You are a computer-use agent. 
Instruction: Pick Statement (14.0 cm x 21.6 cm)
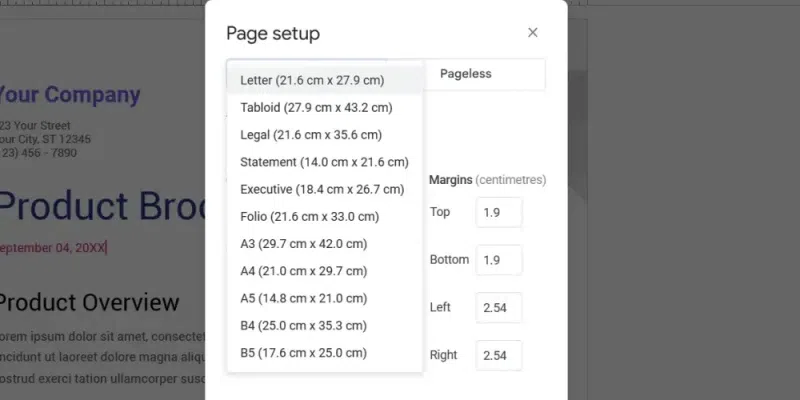coord(325,162)
